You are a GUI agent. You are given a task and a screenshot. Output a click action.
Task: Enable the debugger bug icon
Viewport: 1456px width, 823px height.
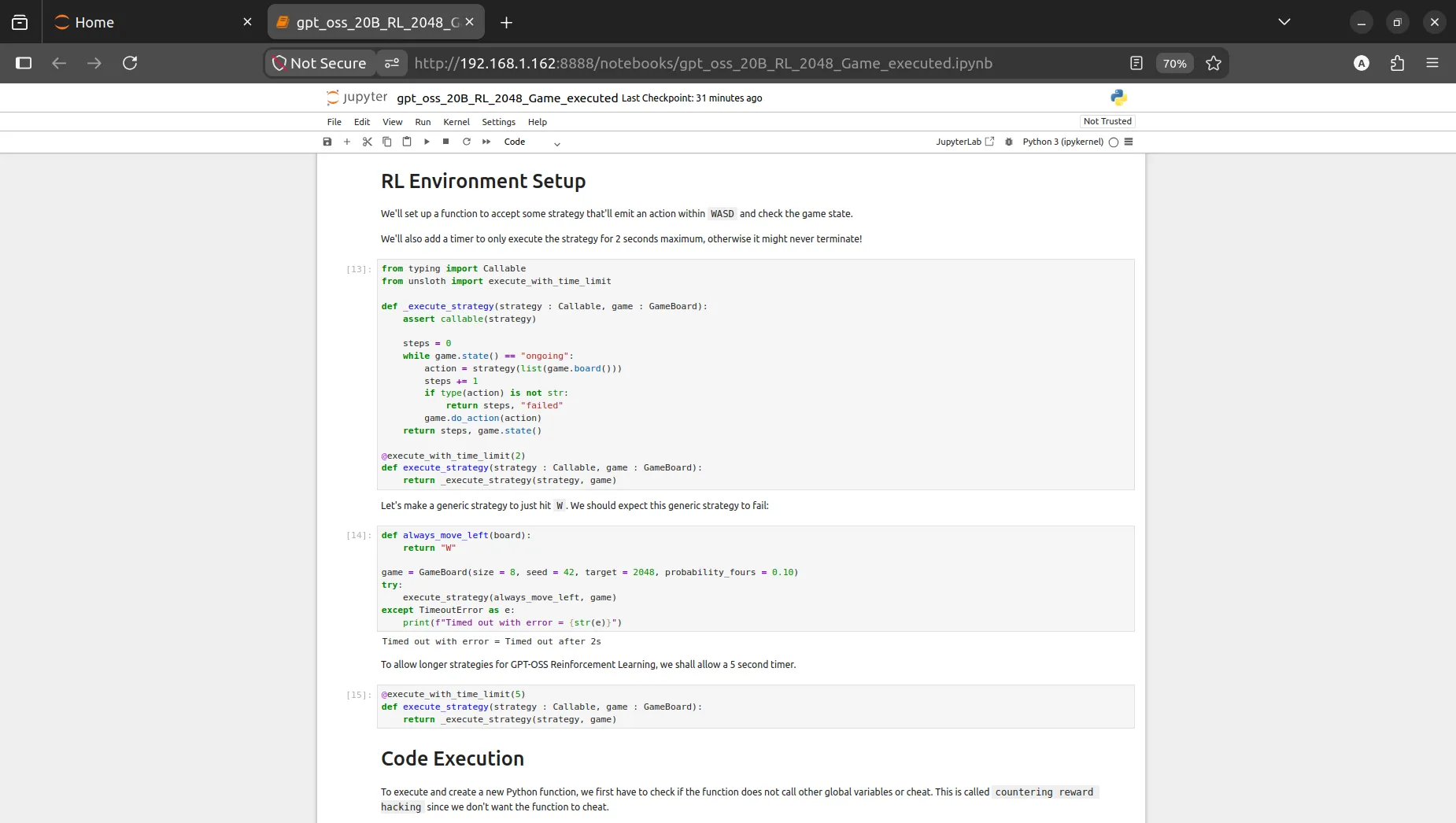1009,142
